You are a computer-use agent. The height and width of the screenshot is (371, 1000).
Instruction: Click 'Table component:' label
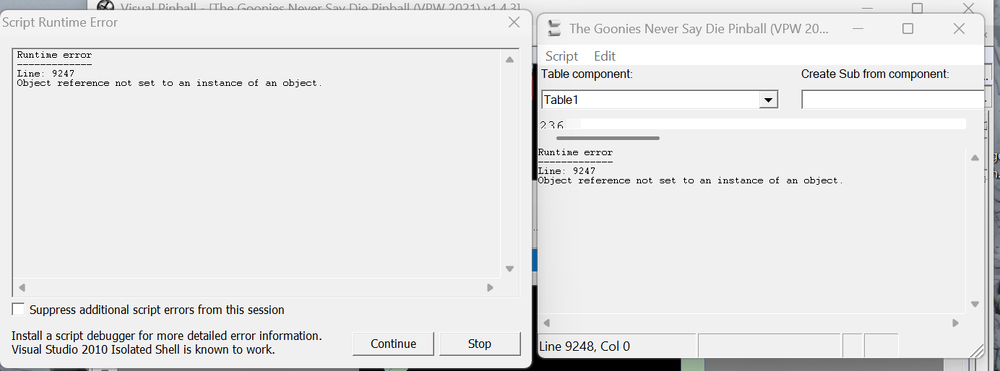click(x=587, y=74)
